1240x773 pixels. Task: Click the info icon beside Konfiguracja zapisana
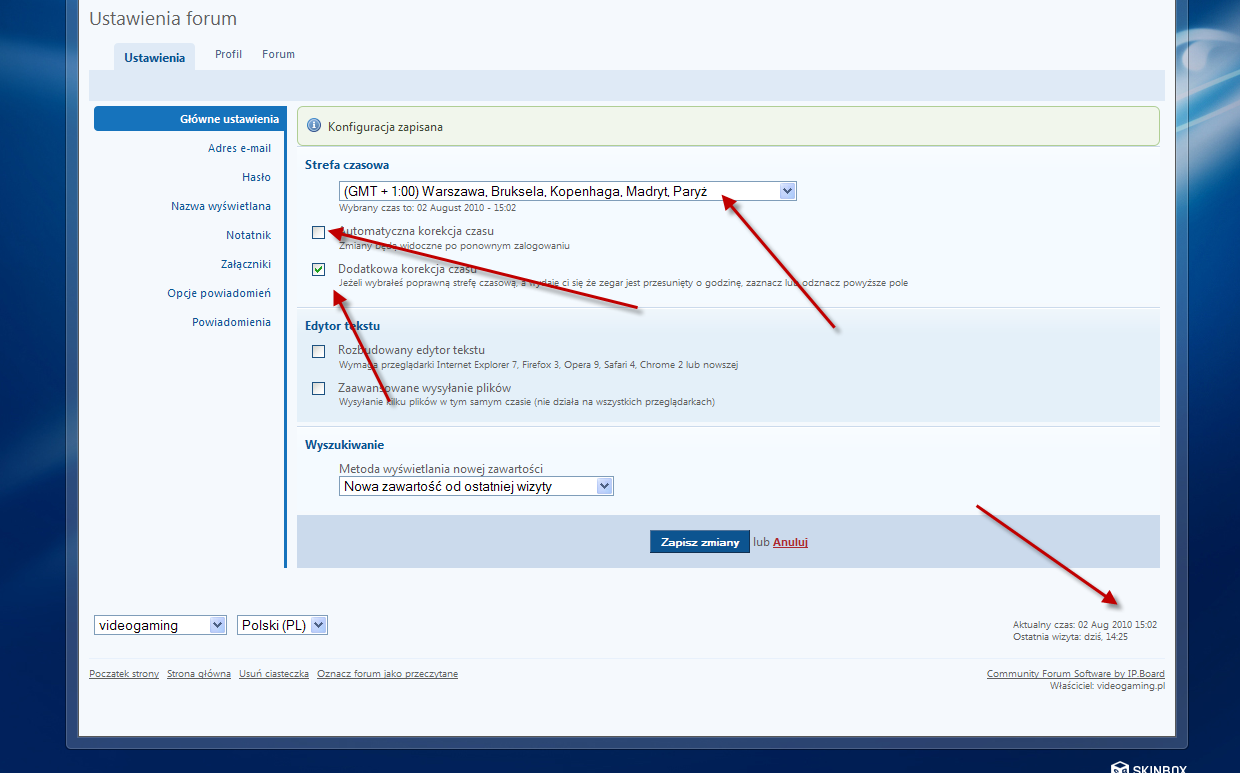click(314, 127)
